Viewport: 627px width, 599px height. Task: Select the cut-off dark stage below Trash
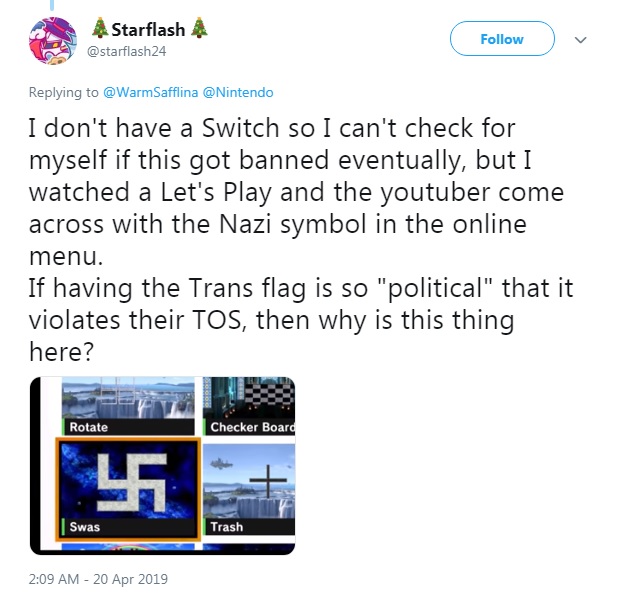click(249, 547)
